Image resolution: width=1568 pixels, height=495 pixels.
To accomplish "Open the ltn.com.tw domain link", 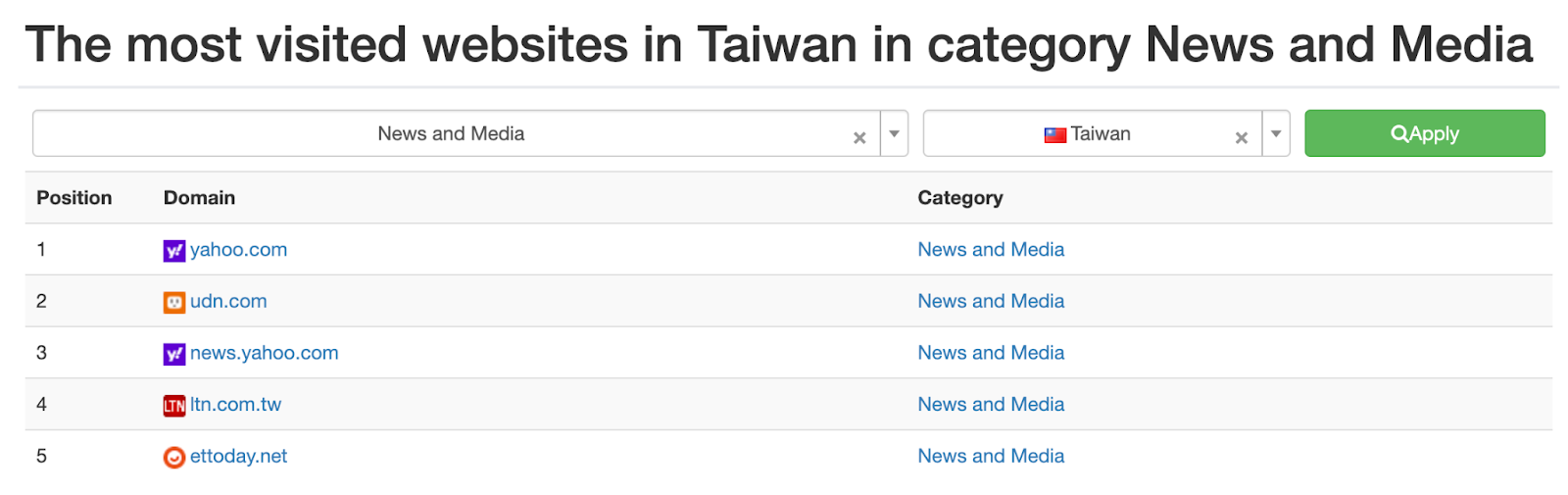I will point(235,405).
